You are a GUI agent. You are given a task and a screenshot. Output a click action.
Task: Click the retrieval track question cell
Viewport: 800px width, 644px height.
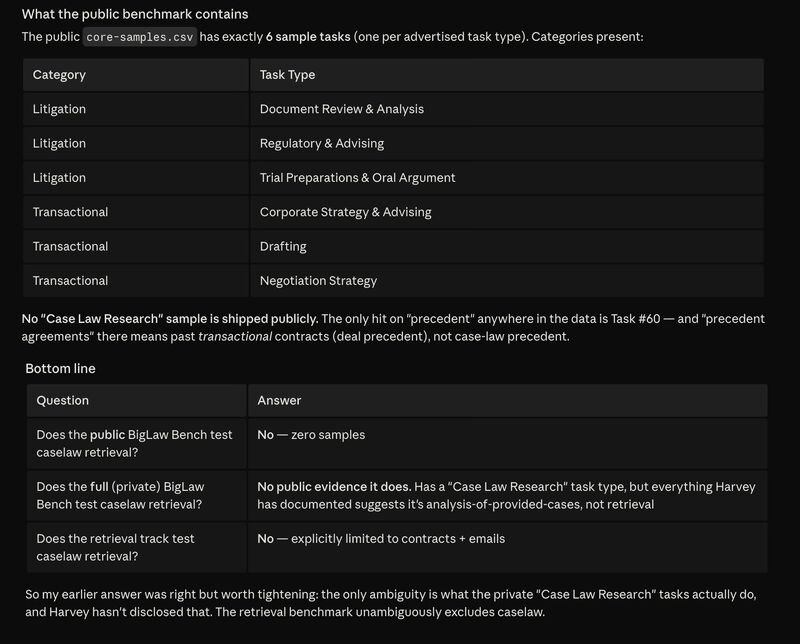tap(115, 547)
